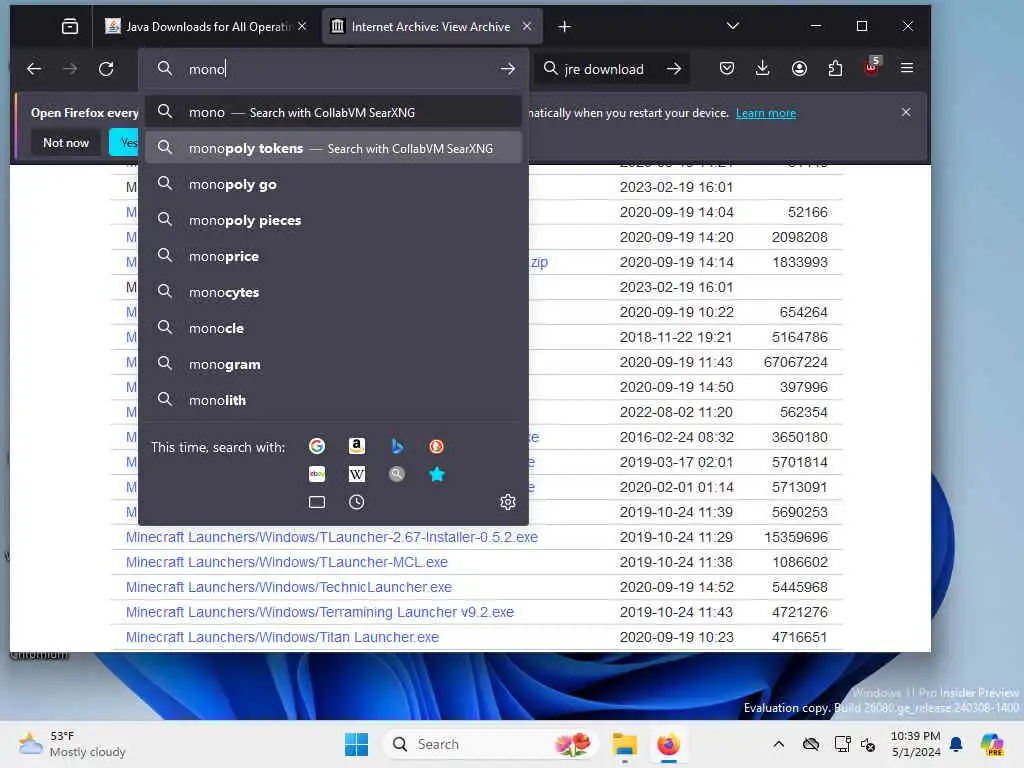The width and height of the screenshot is (1024, 768).
Task: Select the monocytes suggestion
Action: pyautogui.click(x=333, y=292)
